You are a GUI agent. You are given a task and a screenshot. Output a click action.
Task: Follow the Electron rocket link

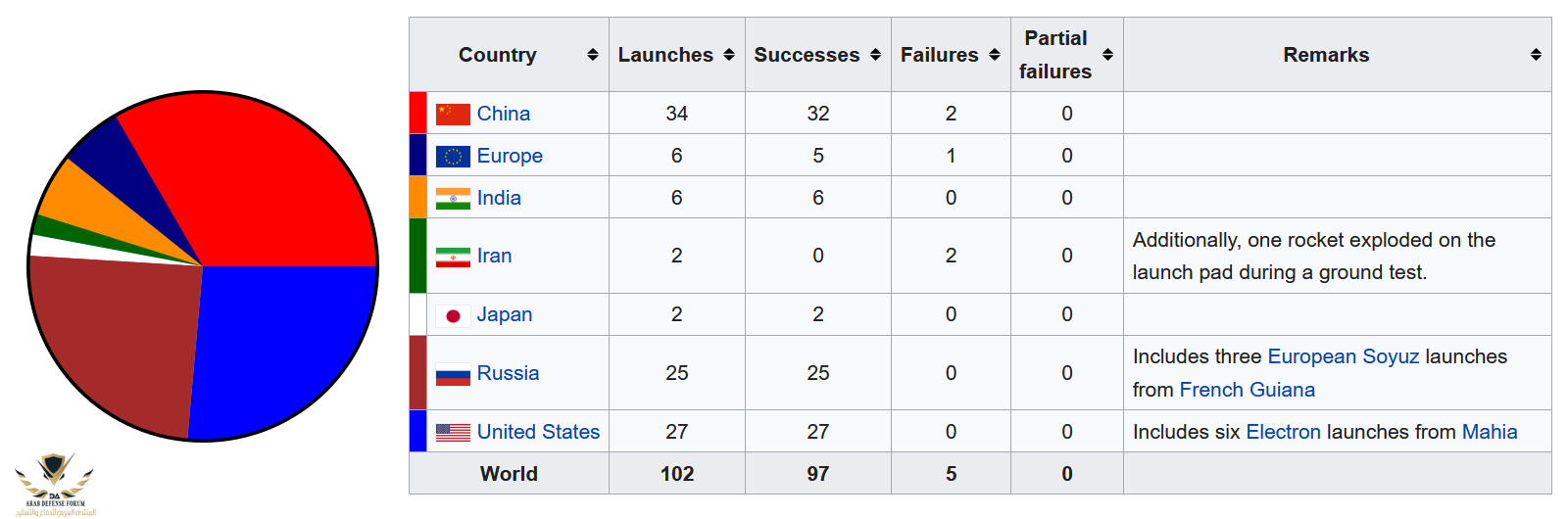click(1283, 432)
